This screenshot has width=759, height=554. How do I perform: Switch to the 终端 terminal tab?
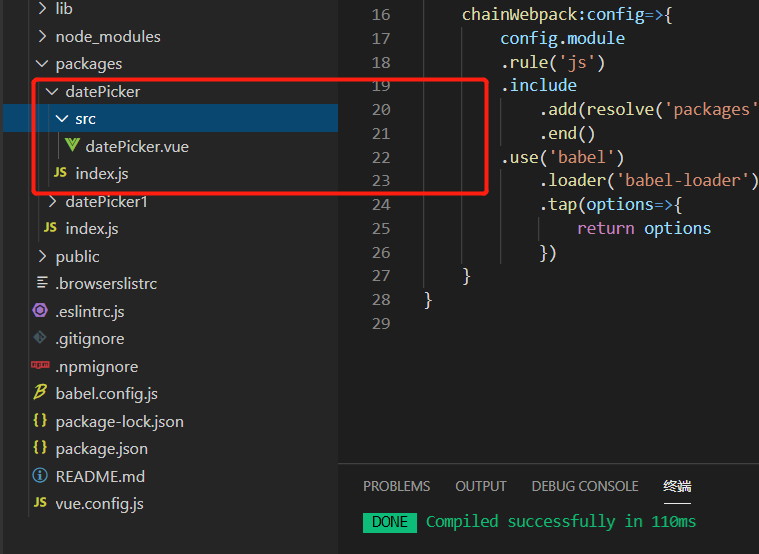tap(677, 486)
